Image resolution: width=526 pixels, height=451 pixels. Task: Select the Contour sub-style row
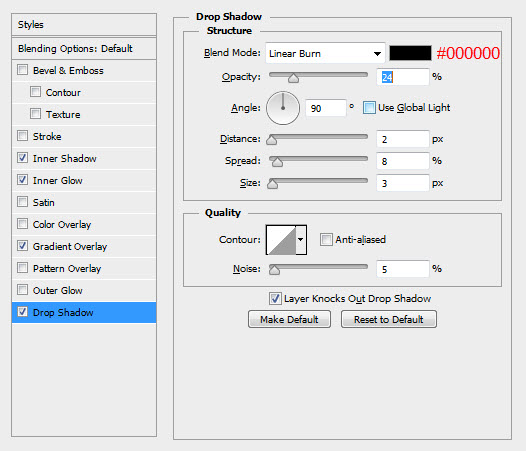coord(84,92)
